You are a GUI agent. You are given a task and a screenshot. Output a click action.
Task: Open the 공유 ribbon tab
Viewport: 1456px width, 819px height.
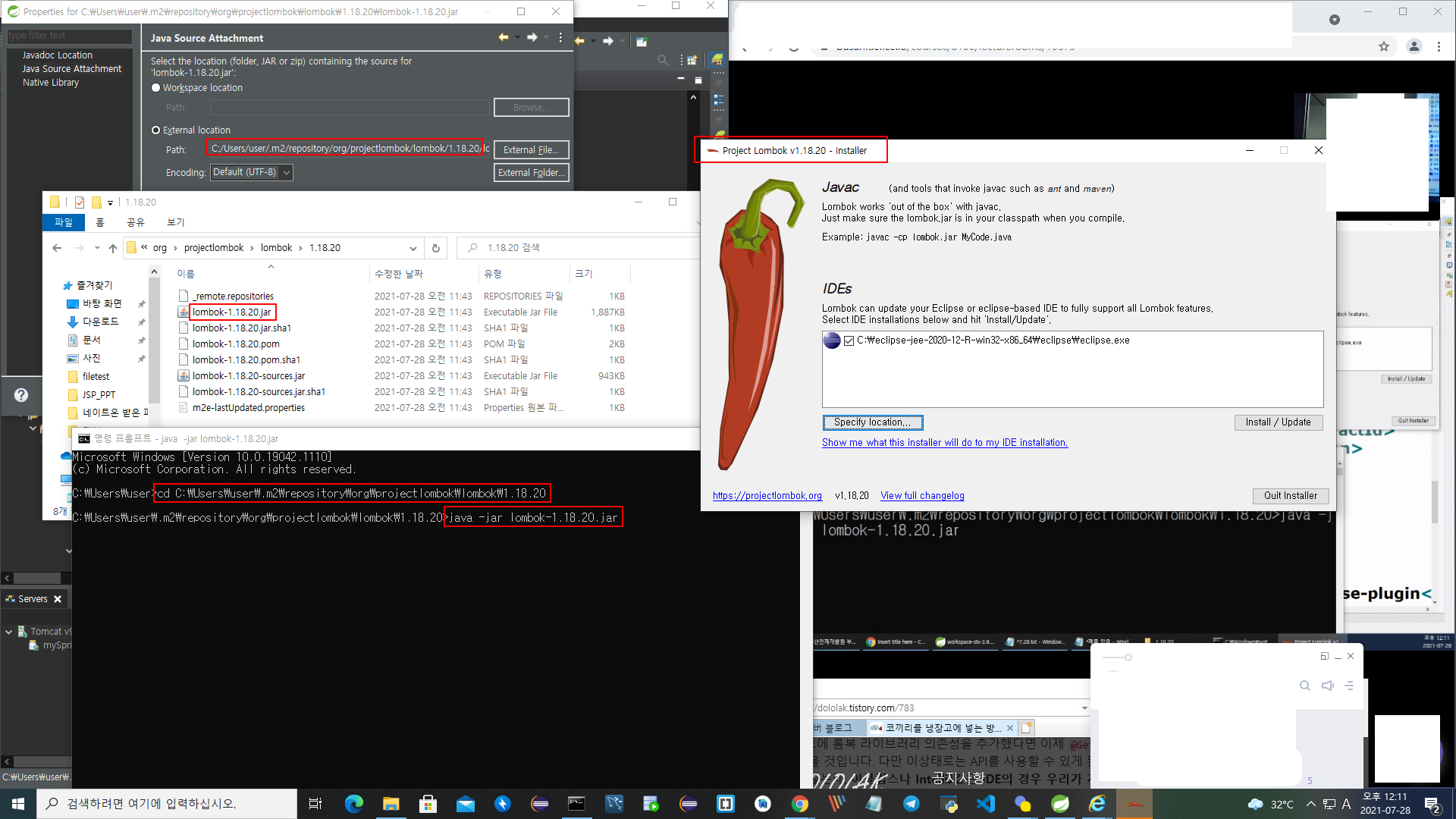click(x=135, y=222)
